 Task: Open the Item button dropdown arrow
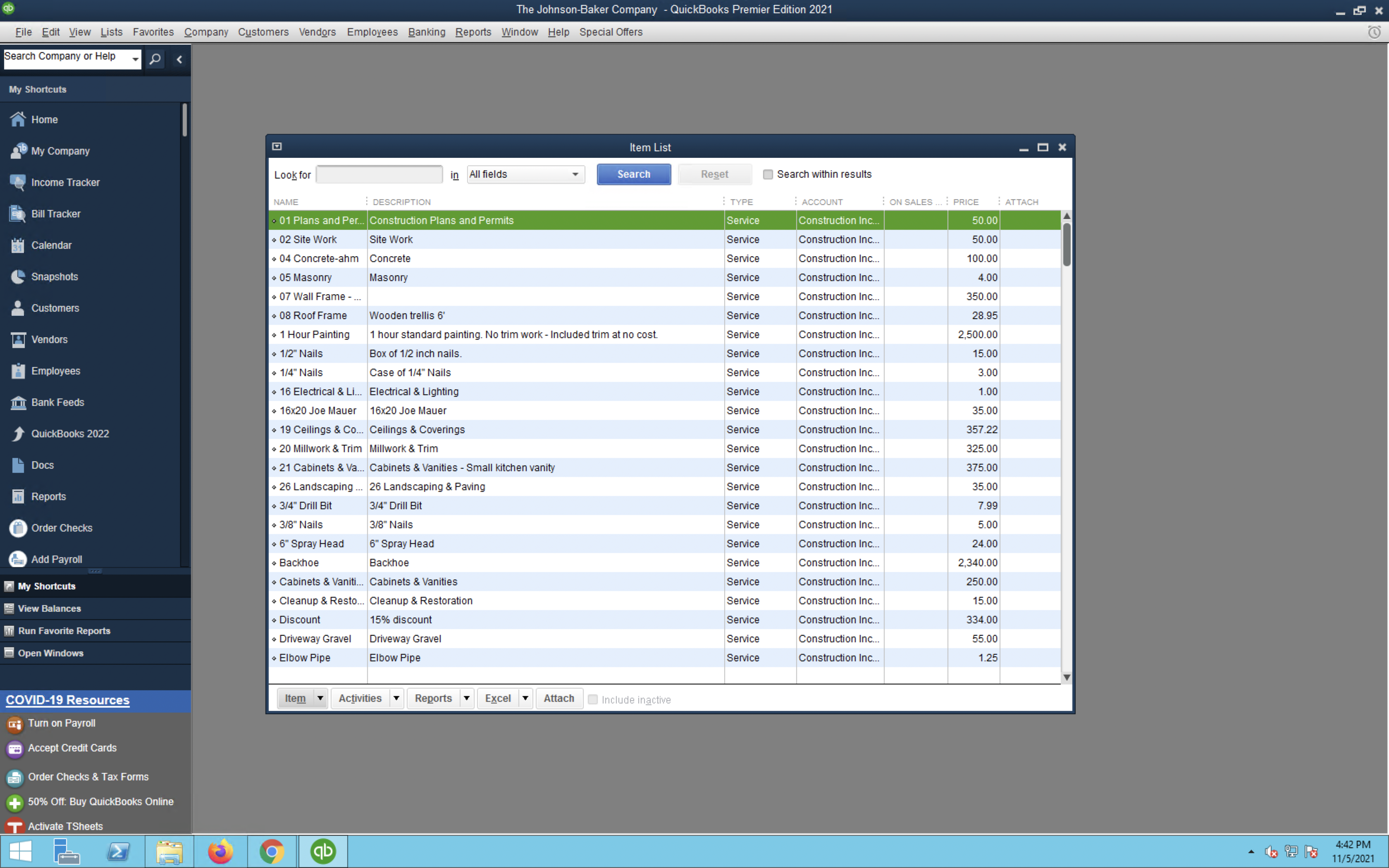click(320, 699)
